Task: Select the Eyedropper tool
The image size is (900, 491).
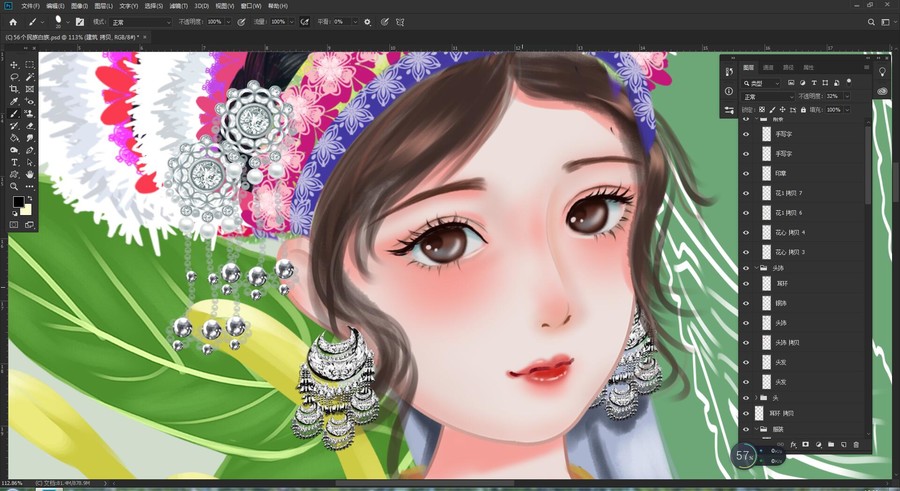Action: 14,102
